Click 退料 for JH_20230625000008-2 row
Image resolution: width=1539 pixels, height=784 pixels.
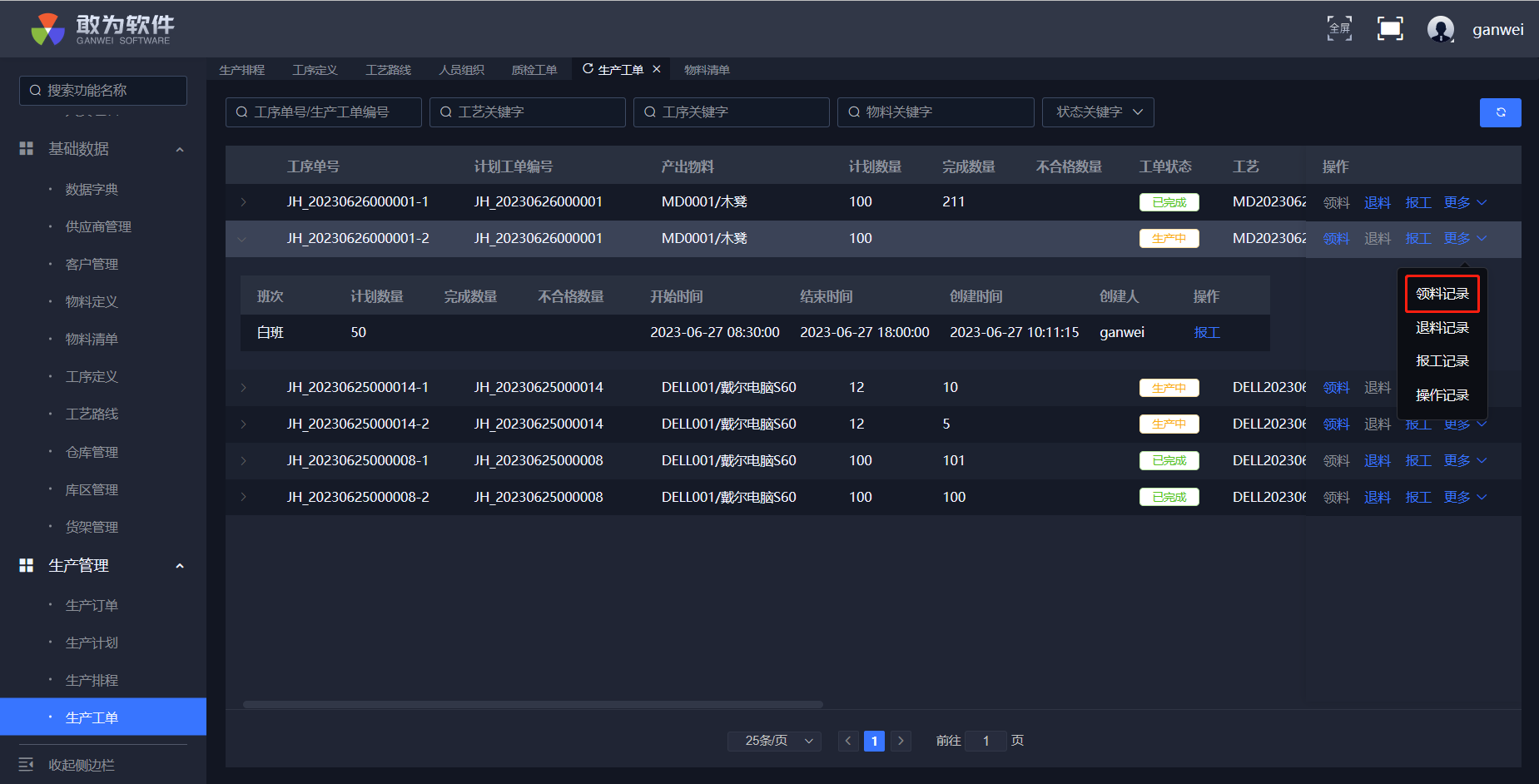[1377, 497]
